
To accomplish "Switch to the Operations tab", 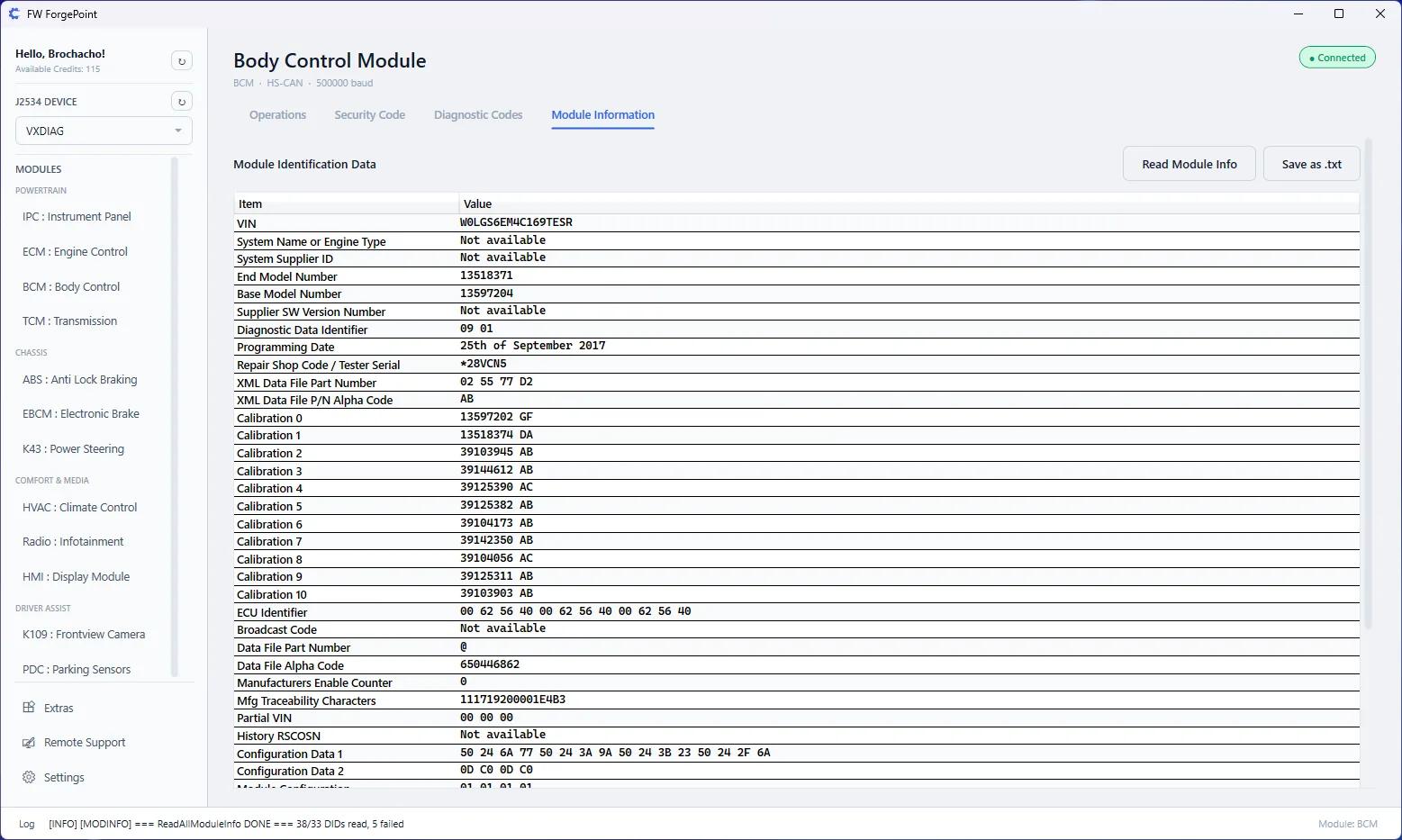I will [277, 115].
